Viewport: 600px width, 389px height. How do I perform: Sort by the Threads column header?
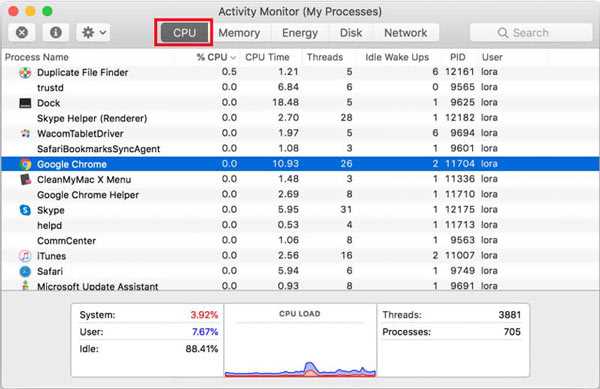click(x=324, y=57)
